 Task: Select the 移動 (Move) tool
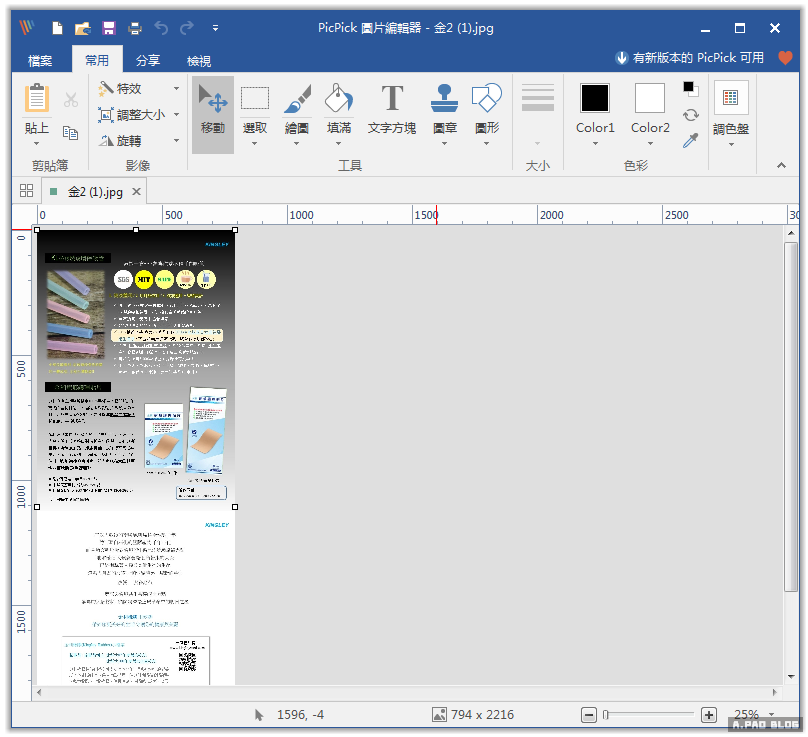[212, 108]
